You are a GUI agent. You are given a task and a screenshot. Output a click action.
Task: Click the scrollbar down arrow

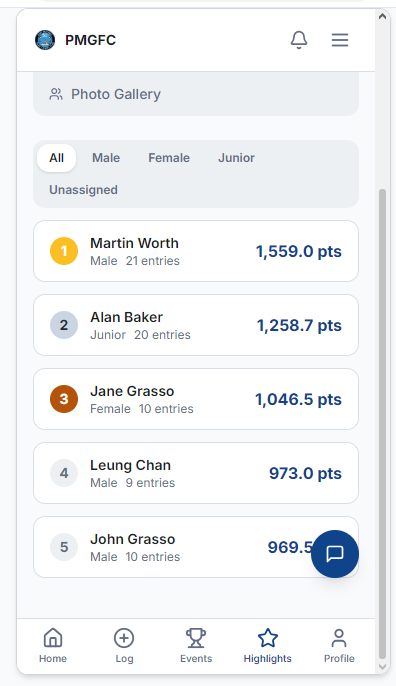pos(382,667)
